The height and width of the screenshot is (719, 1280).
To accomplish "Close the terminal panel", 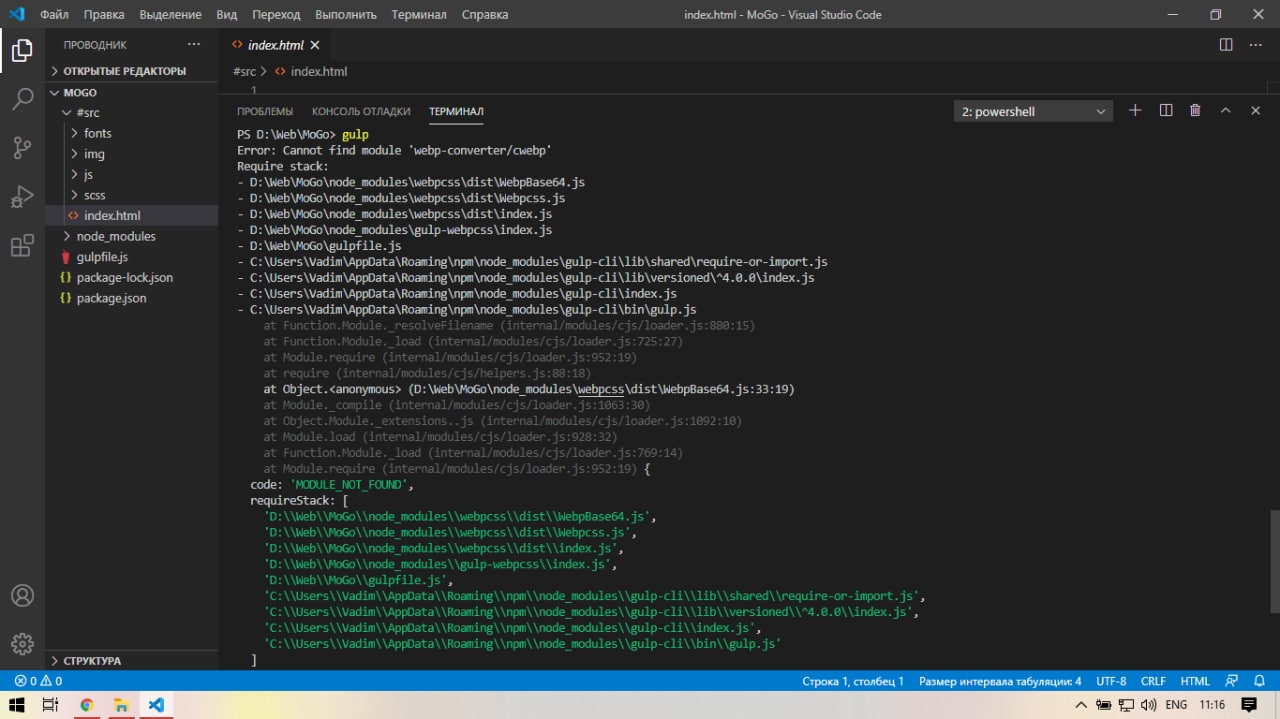I will pos(1255,111).
